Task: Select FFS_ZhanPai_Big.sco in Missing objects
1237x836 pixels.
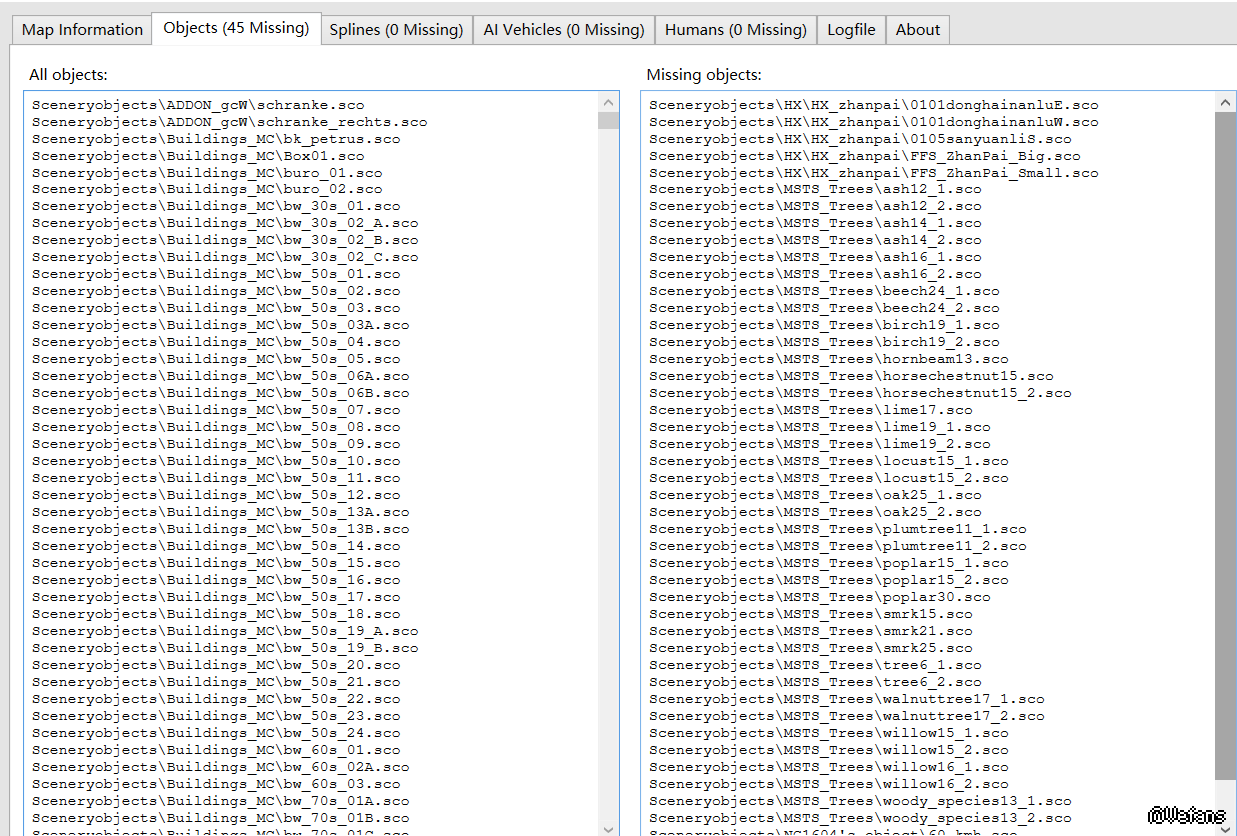Action: pyautogui.click(x=865, y=156)
